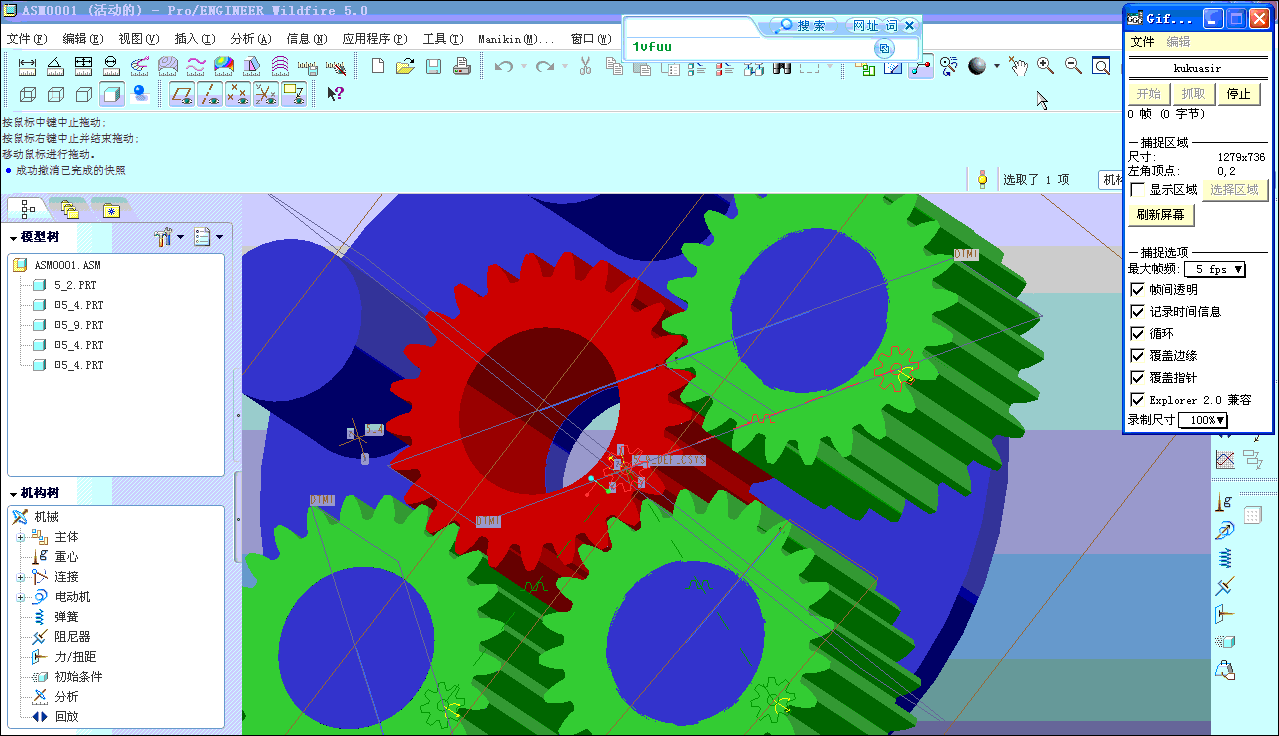Click the new file icon
The width and height of the screenshot is (1279, 736).
point(378,66)
